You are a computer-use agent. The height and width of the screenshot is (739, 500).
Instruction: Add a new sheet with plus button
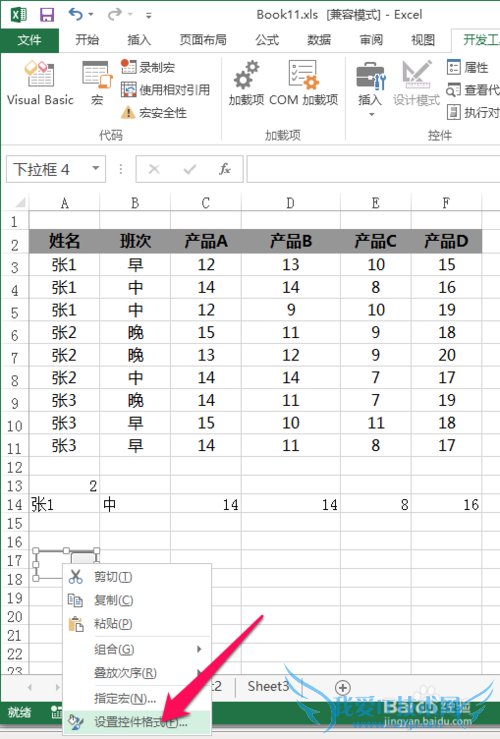[343, 687]
